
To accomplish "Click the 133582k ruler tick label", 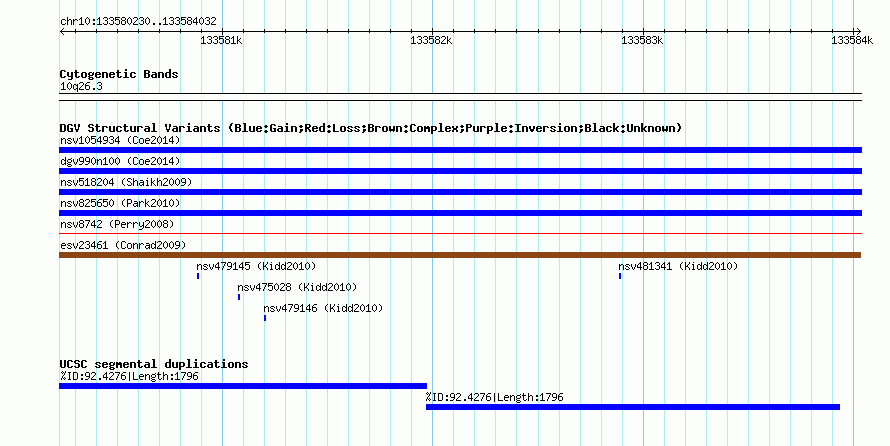I will (x=431, y=40).
